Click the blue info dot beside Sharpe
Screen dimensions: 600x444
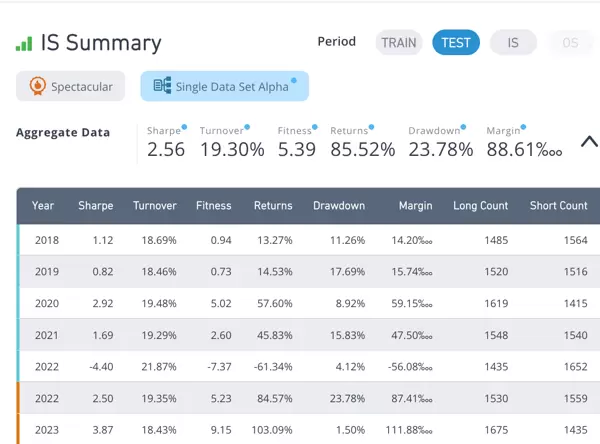coord(185,127)
